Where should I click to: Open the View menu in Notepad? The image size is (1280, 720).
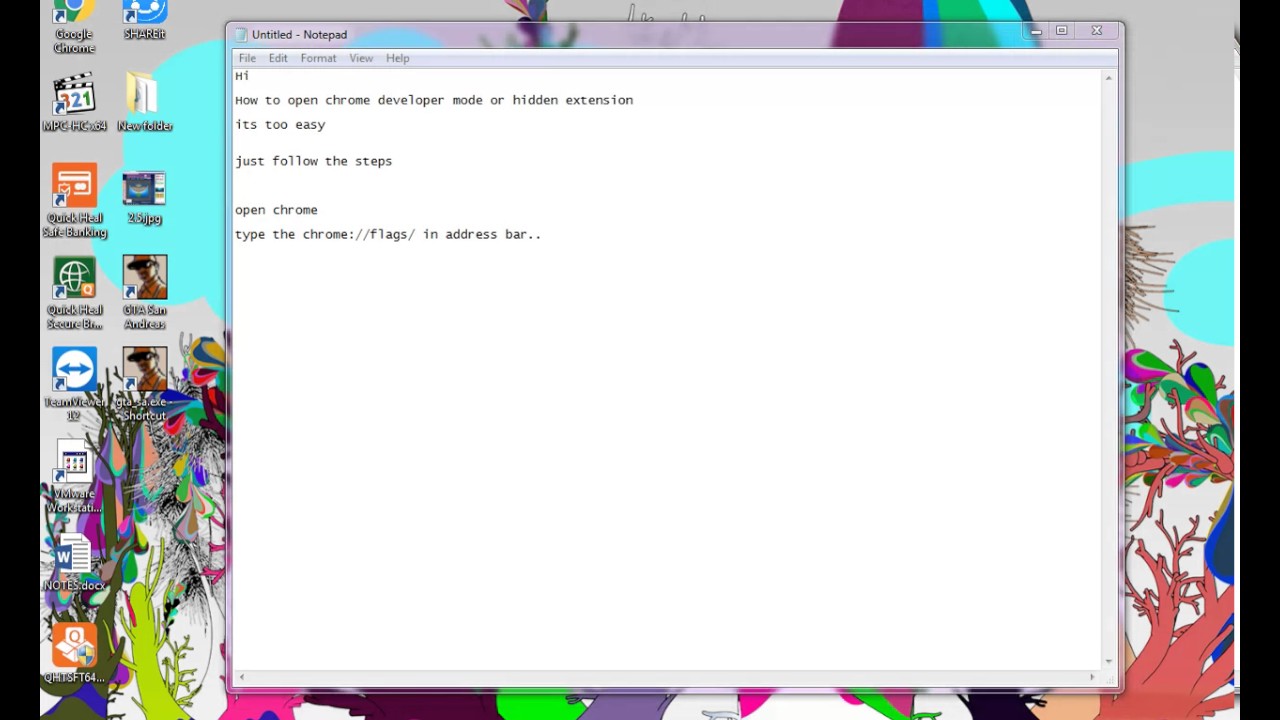pos(361,58)
